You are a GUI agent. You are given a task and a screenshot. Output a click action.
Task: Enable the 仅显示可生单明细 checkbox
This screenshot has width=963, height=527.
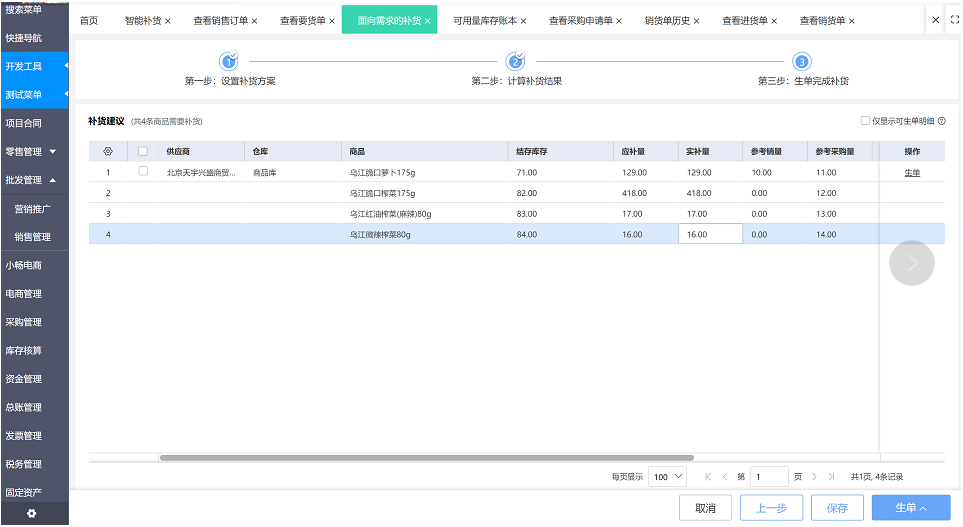865,121
